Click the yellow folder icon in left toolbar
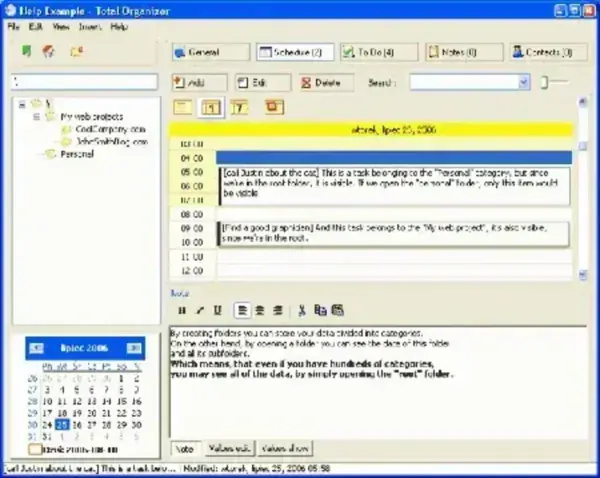This screenshot has height=478, width=600. coord(75,51)
